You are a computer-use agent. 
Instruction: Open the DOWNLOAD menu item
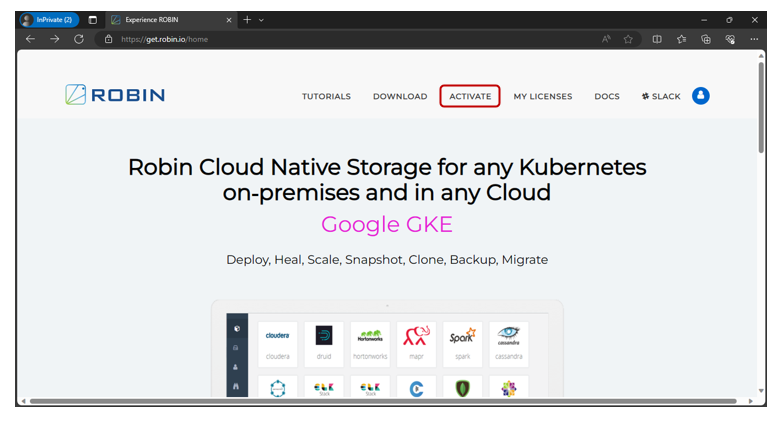click(x=400, y=96)
